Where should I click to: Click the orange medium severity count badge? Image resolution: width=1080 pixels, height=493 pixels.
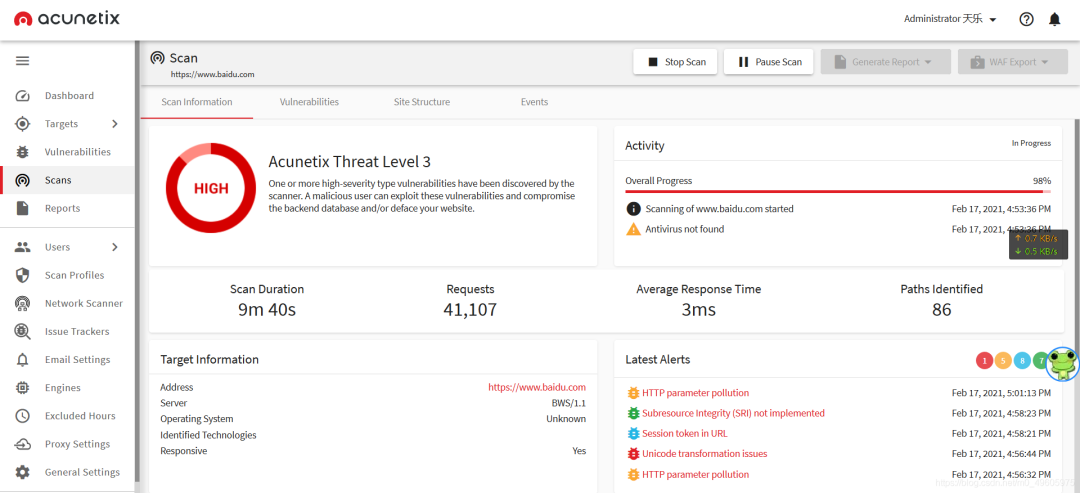click(1004, 359)
